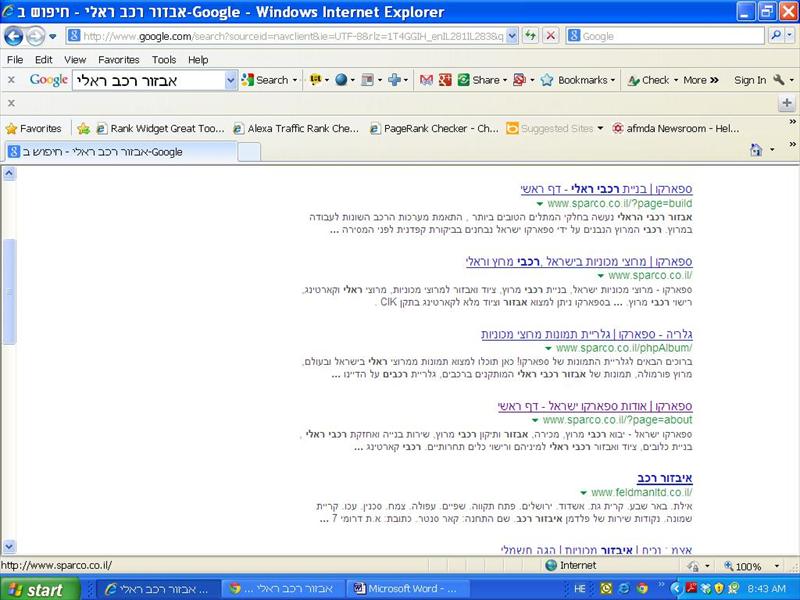Click the Favorites star button
Viewport: 800px width, 600px height.
33,129
